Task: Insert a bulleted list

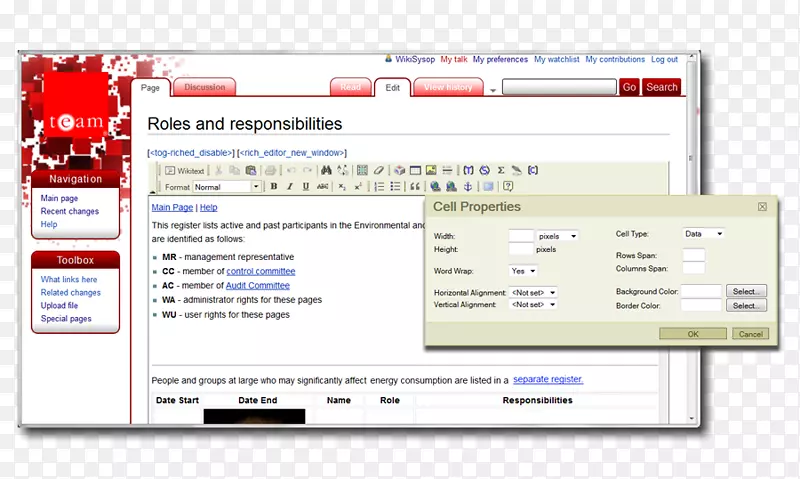Action: [x=395, y=187]
